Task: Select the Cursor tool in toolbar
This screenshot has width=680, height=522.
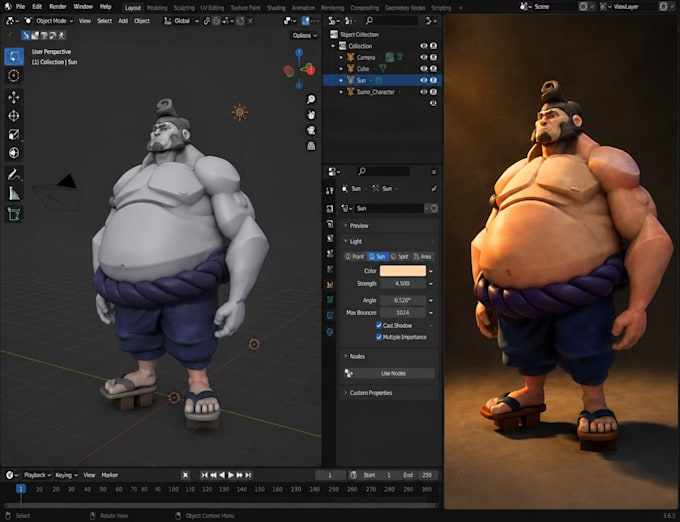Action: [x=14, y=76]
